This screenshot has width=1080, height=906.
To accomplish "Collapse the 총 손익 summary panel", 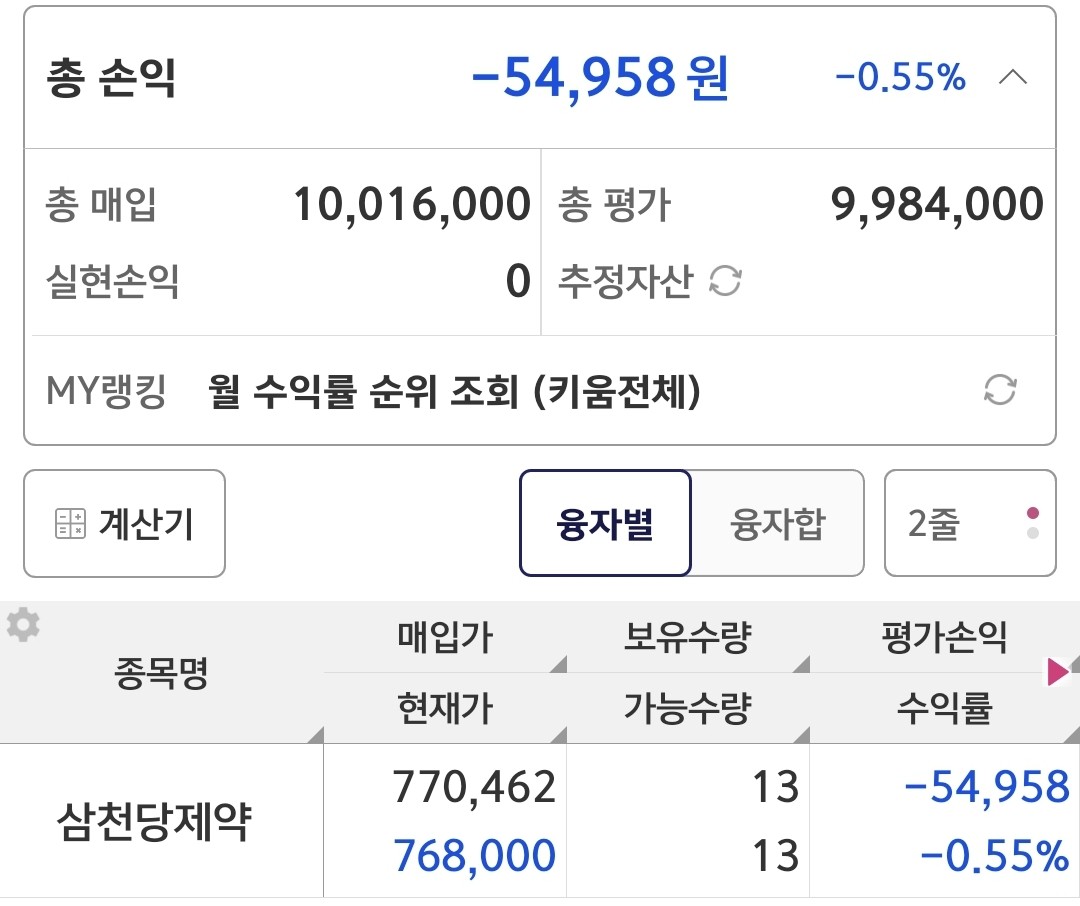I will [1013, 78].
